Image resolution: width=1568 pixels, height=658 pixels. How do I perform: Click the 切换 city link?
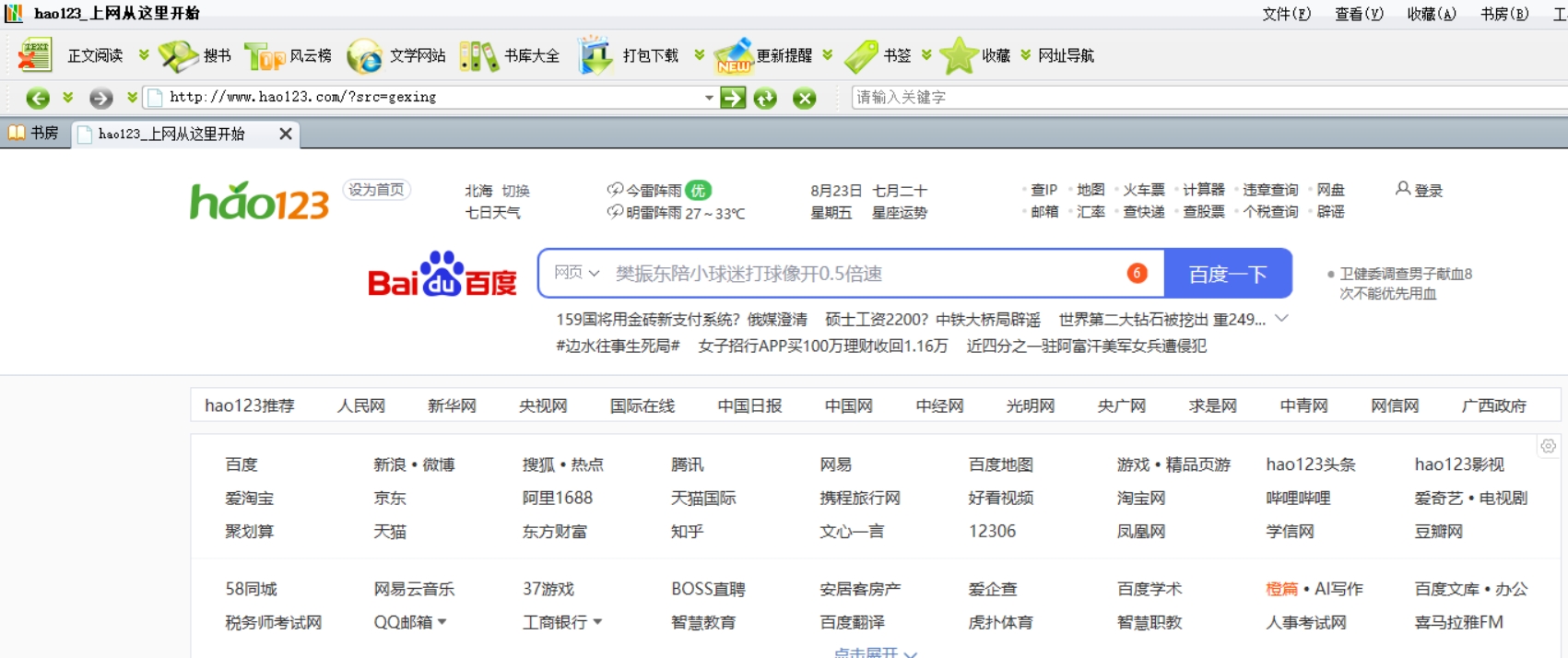pyautogui.click(x=516, y=191)
